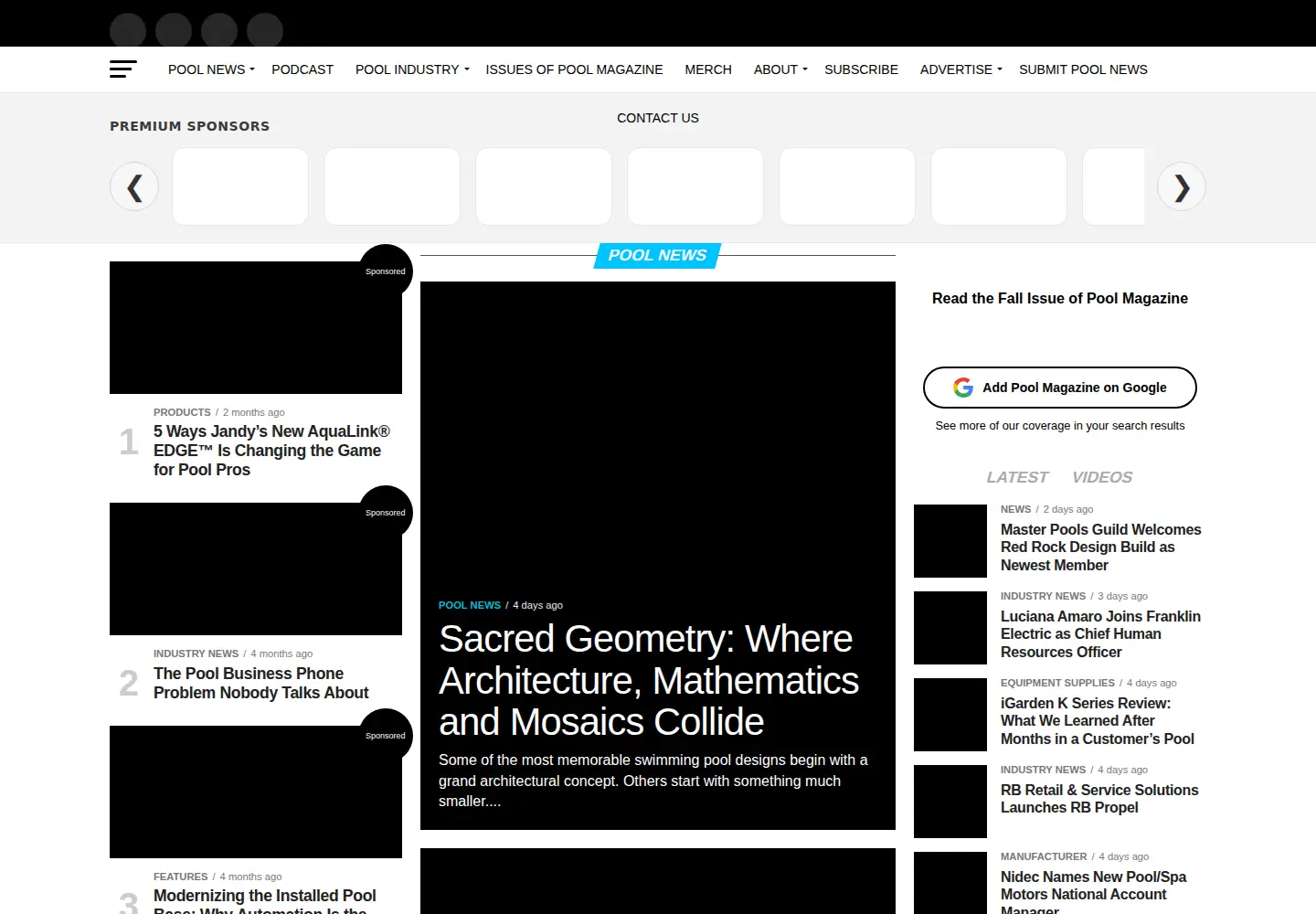This screenshot has width=1316, height=914.
Task: Click thumbnail beside Luciana Amaro article
Action: click(x=950, y=628)
